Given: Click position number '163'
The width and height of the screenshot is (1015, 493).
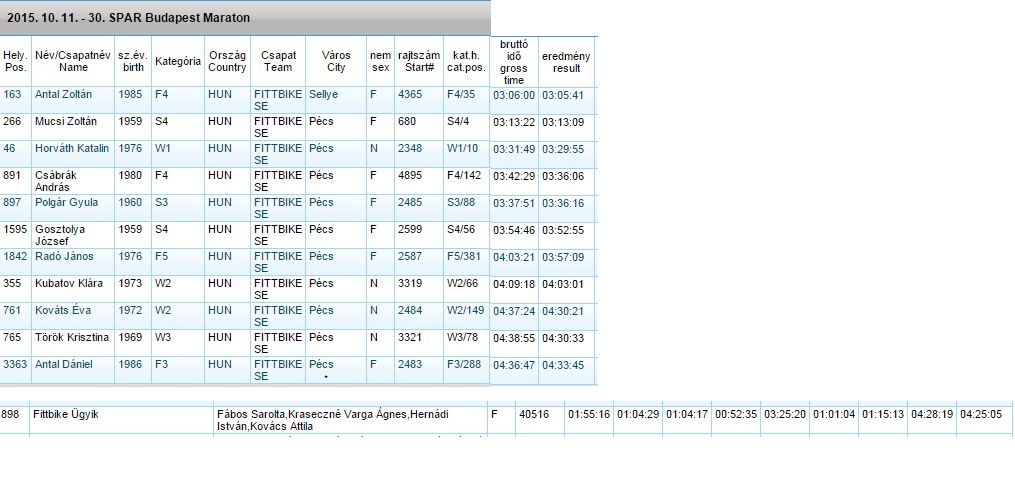Looking at the screenshot, I should [x=12, y=94].
